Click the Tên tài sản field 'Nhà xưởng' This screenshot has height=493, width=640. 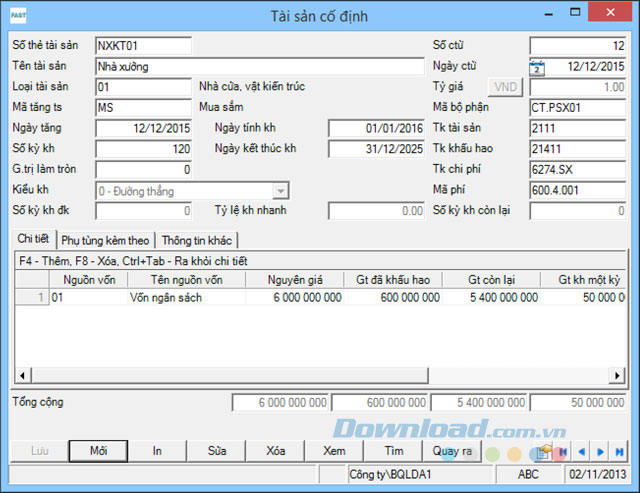pos(260,67)
